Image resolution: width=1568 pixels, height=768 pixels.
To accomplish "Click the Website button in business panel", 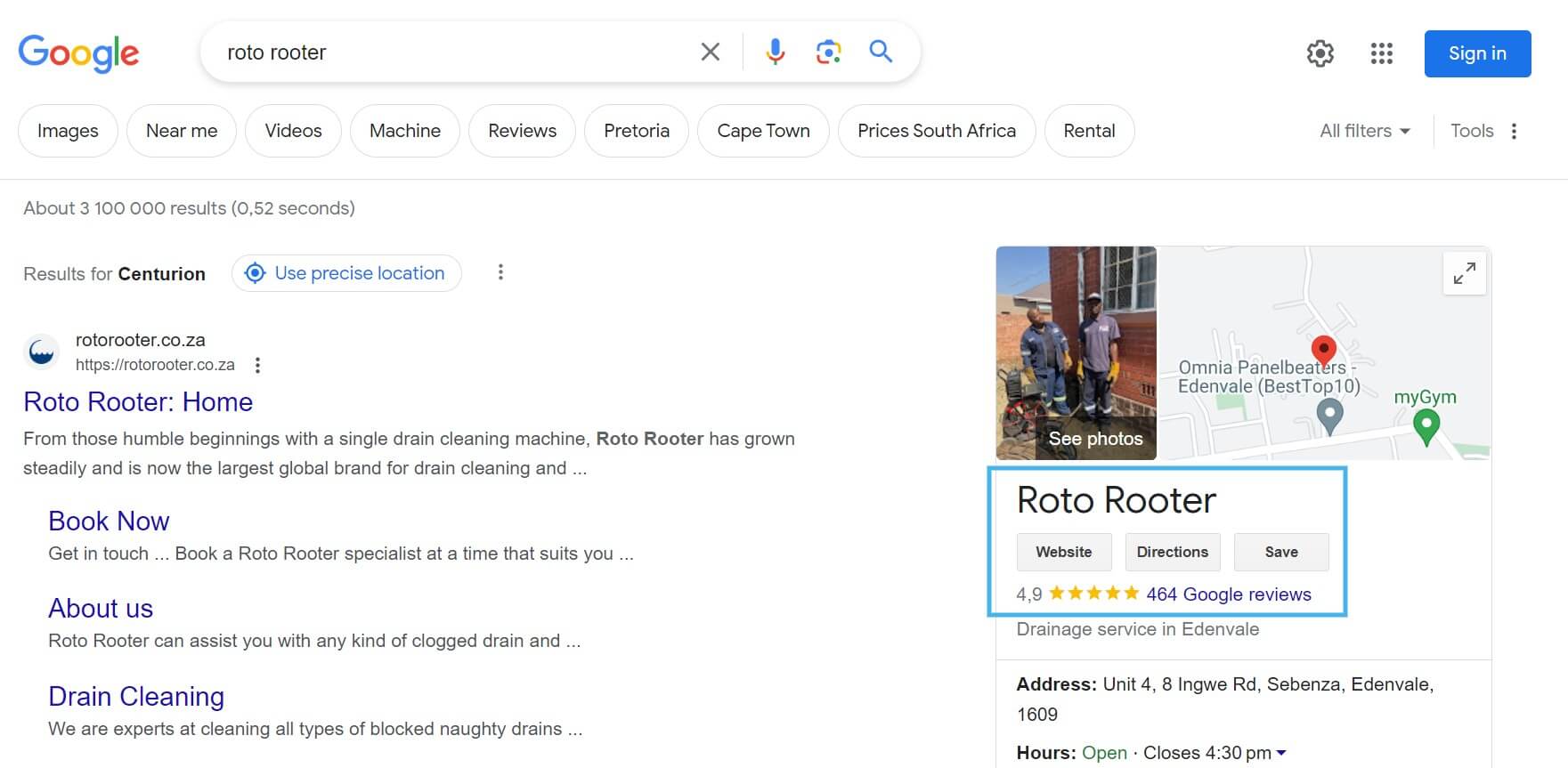I will click(1064, 552).
